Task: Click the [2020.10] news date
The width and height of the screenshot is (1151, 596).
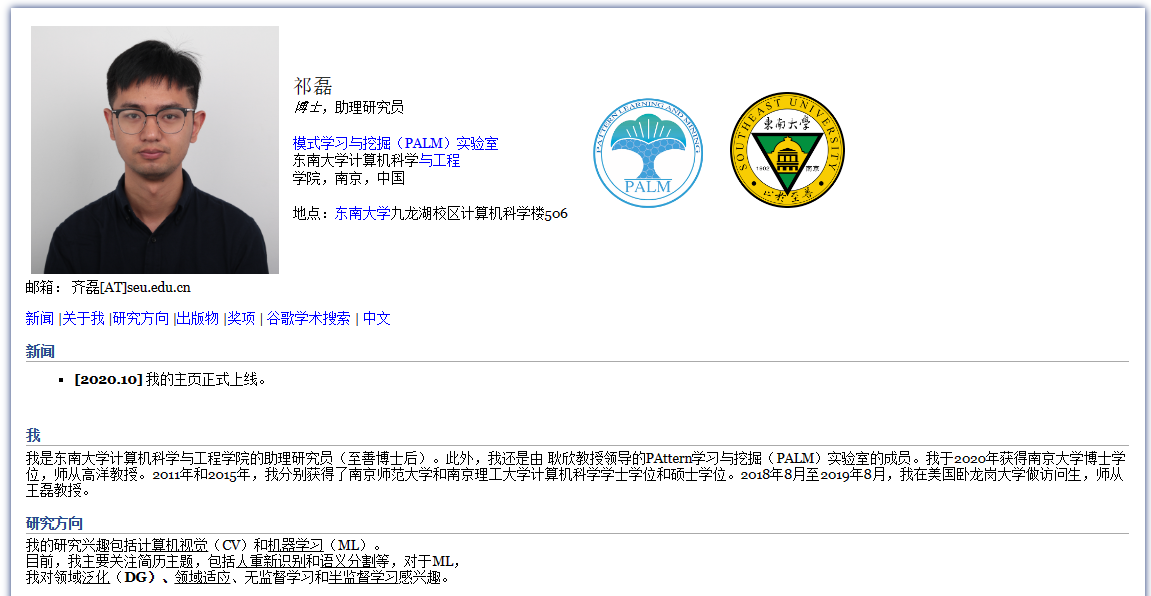Action: tap(109, 379)
